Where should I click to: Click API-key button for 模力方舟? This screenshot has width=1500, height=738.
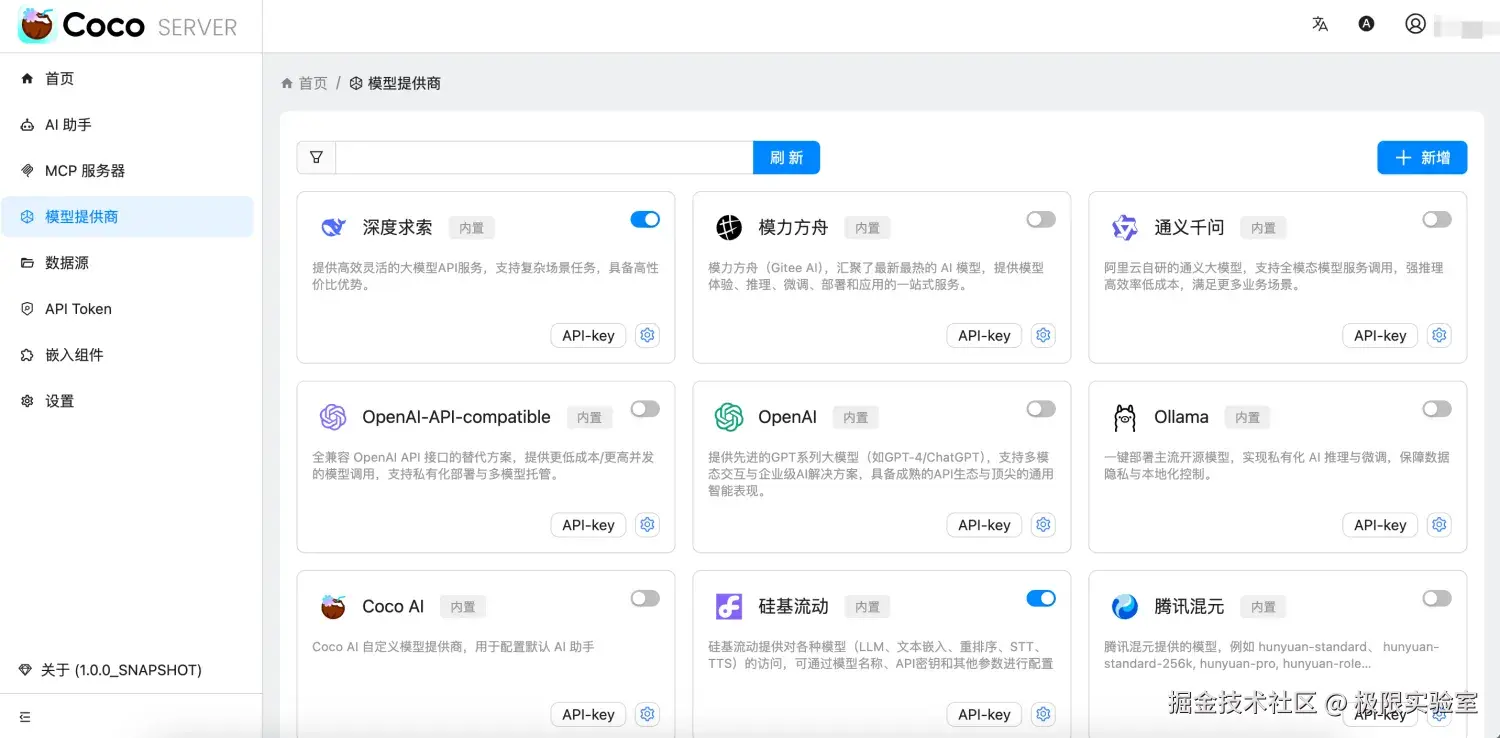pos(984,335)
